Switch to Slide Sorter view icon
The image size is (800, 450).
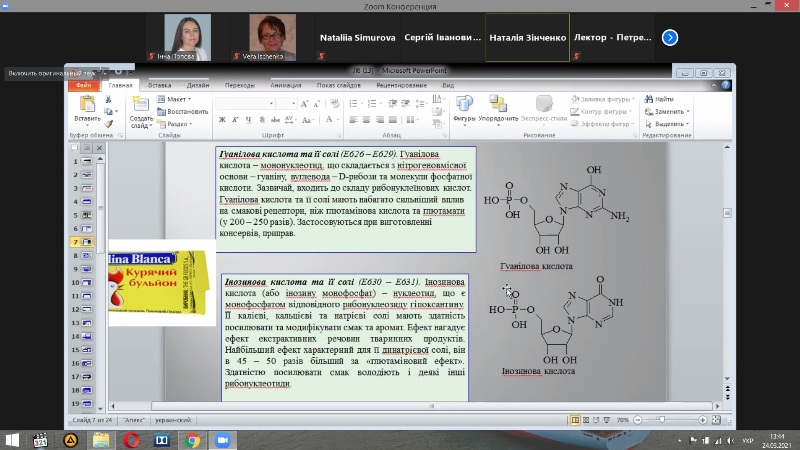[x=587, y=419]
